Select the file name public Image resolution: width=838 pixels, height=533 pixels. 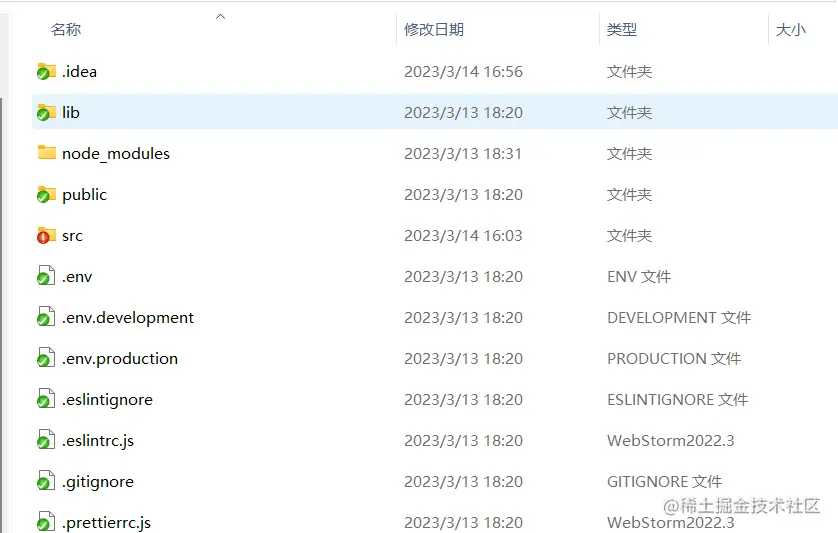tap(84, 195)
